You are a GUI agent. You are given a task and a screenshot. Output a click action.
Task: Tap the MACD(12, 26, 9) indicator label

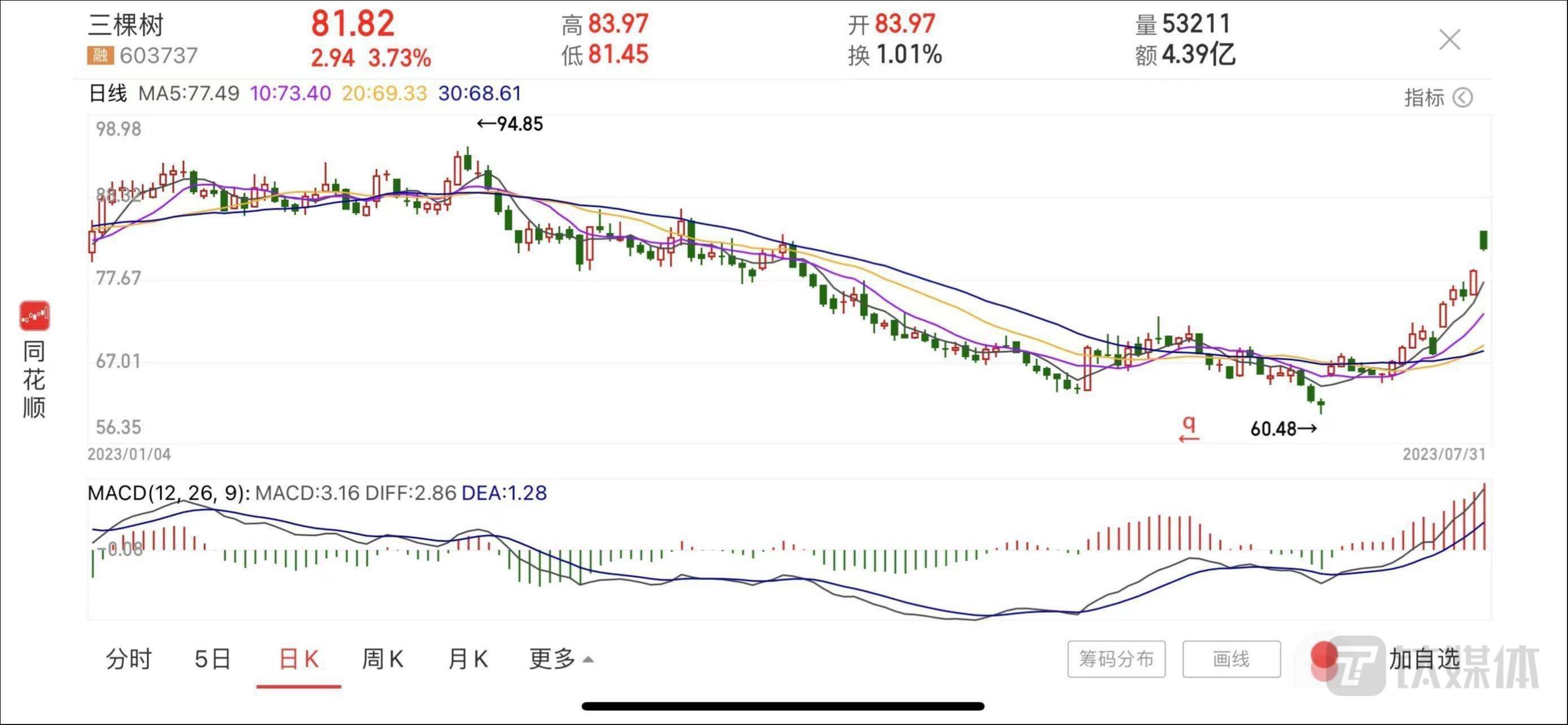[x=168, y=492]
